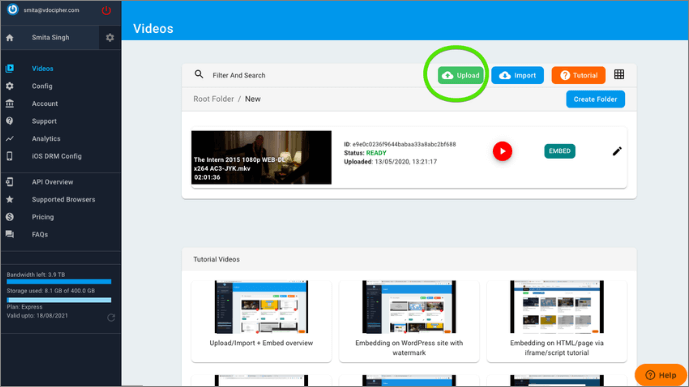Click the Tutorial Videos heading
Screen dimensions: 689x387
click(216, 259)
